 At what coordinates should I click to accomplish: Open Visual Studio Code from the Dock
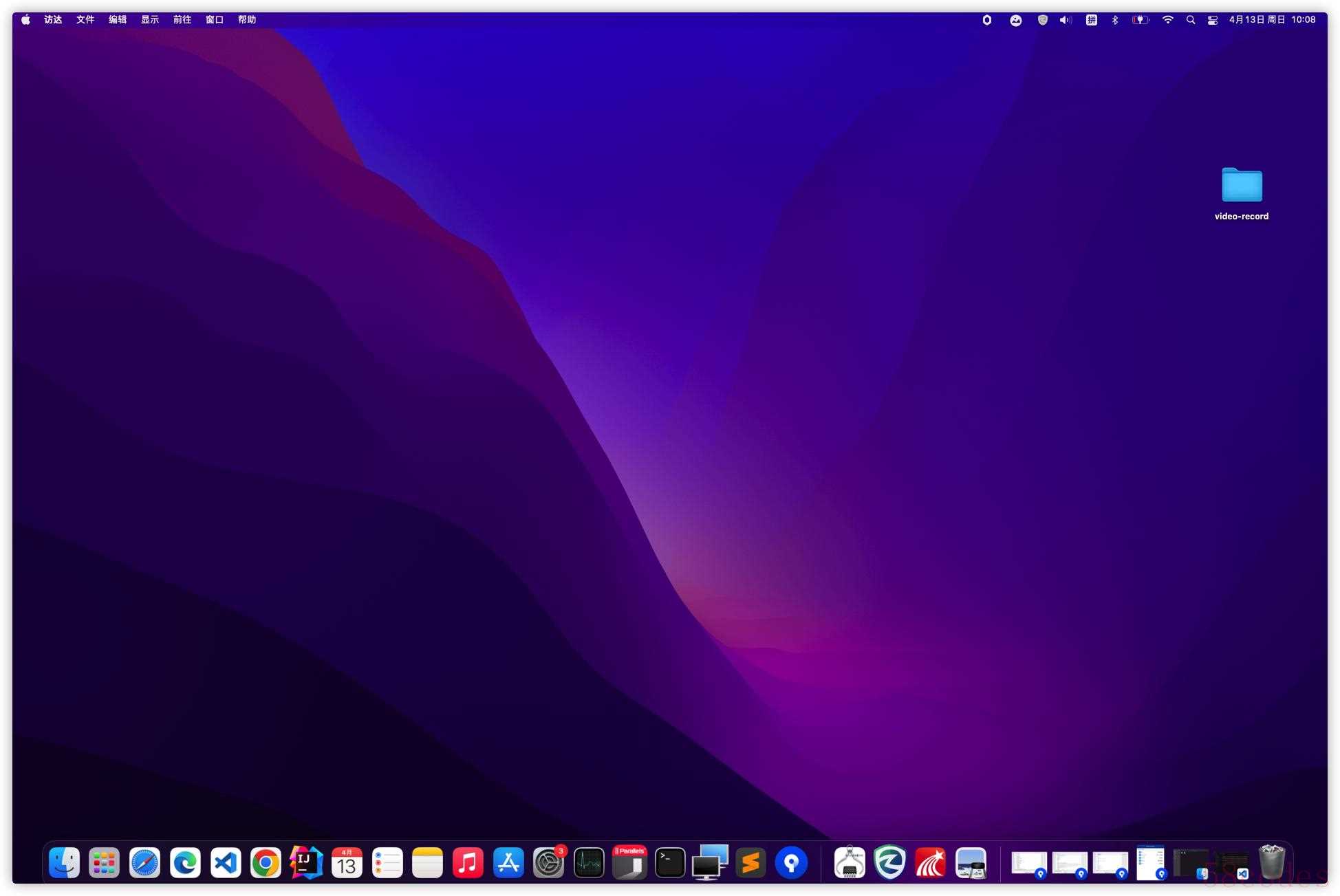[226, 863]
